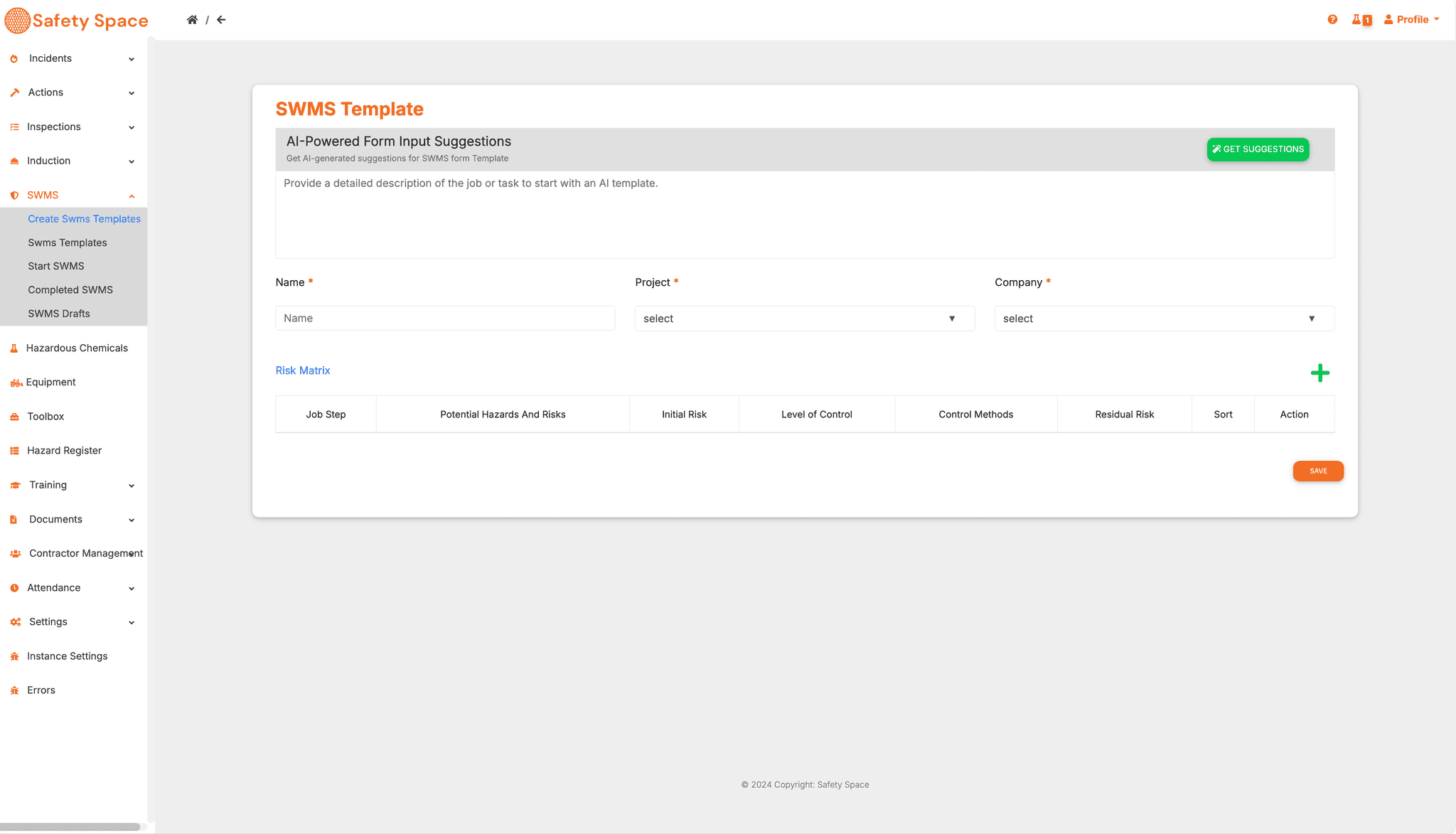Click the Get Suggestions button

[x=1258, y=149]
